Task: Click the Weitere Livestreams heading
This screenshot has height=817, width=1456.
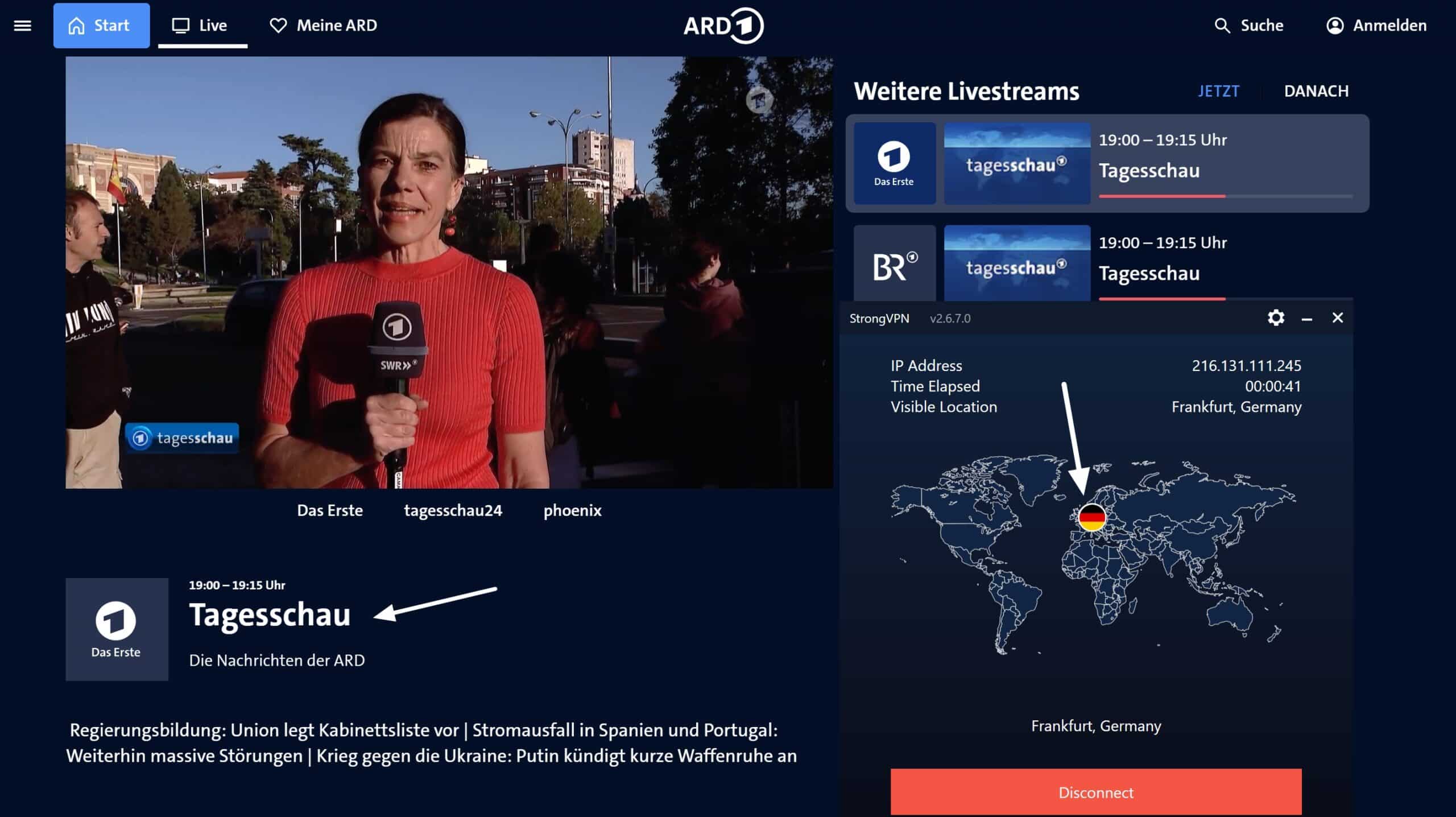Action: (966, 91)
